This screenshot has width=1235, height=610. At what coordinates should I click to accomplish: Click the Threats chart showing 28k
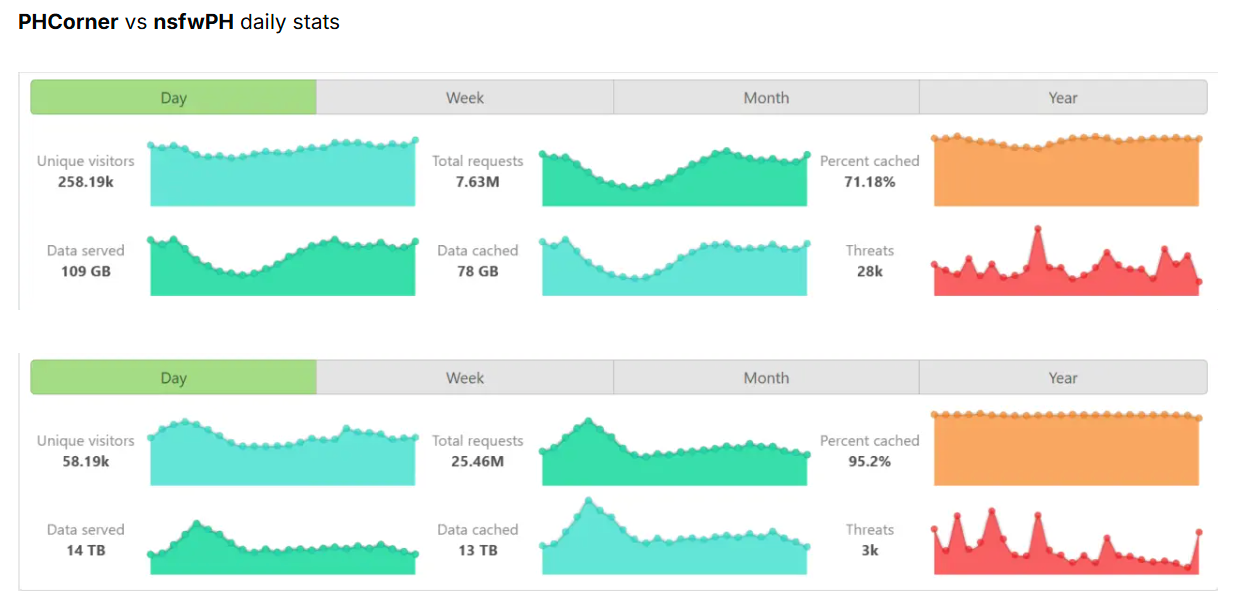point(1067,261)
